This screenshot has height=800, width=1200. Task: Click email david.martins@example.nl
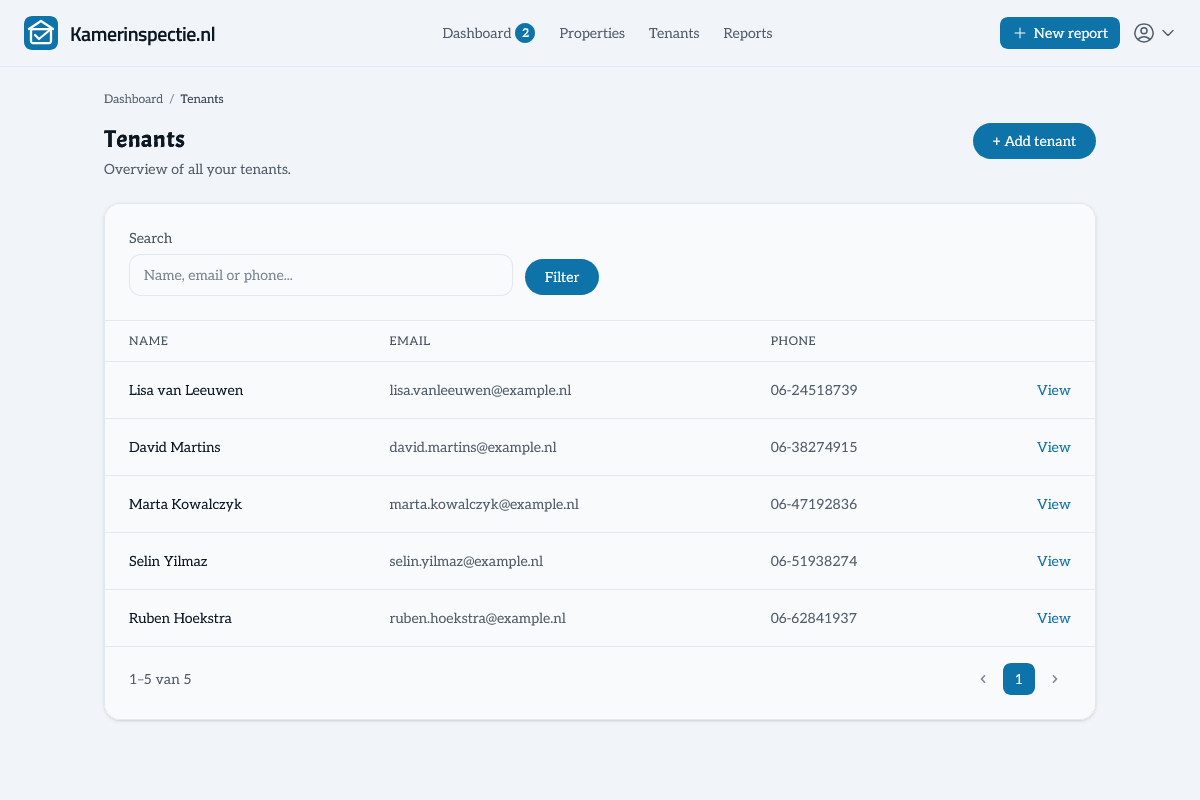473,447
